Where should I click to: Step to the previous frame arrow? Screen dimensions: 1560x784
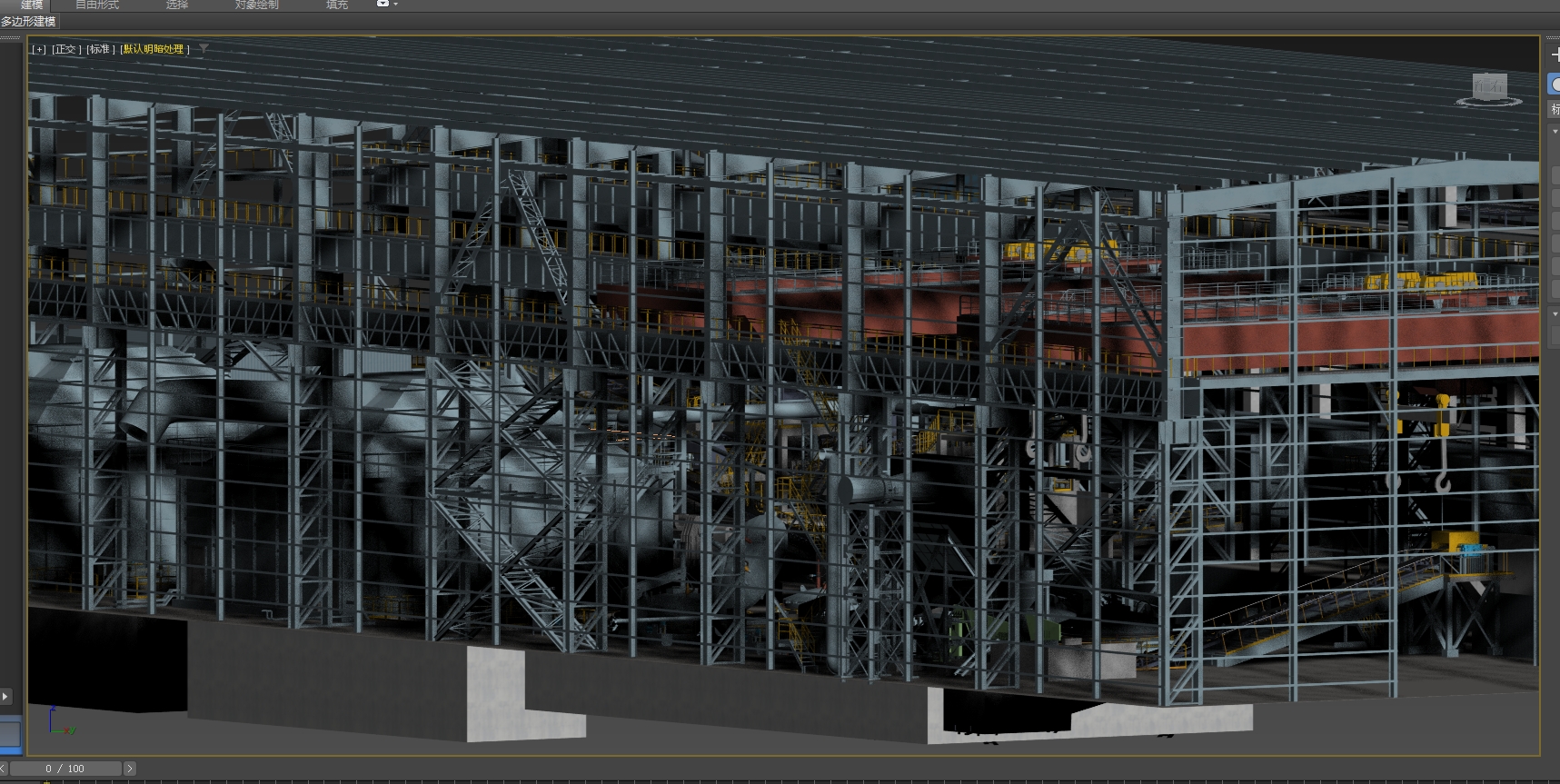(x=4, y=769)
